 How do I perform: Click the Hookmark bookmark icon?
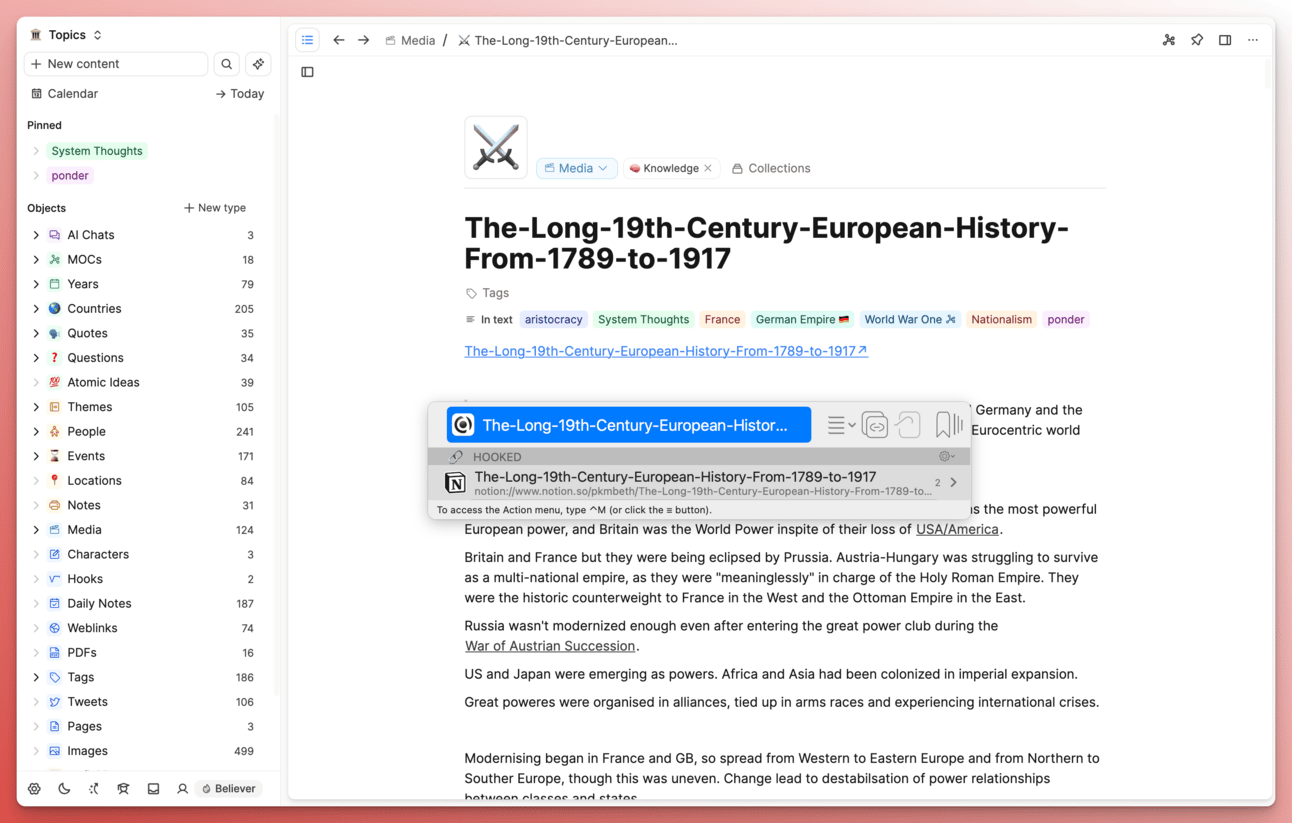tap(943, 425)
